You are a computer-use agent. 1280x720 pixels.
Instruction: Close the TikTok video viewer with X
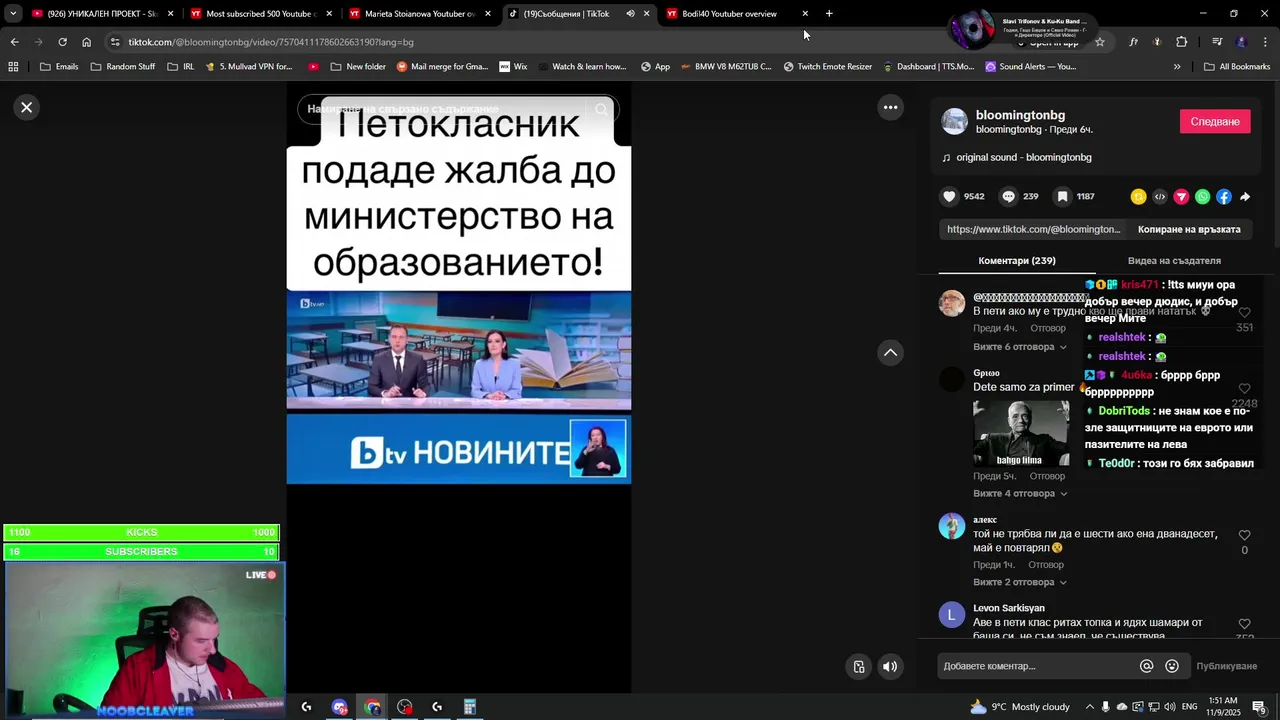pyautogui.click(x=27, y=107)
